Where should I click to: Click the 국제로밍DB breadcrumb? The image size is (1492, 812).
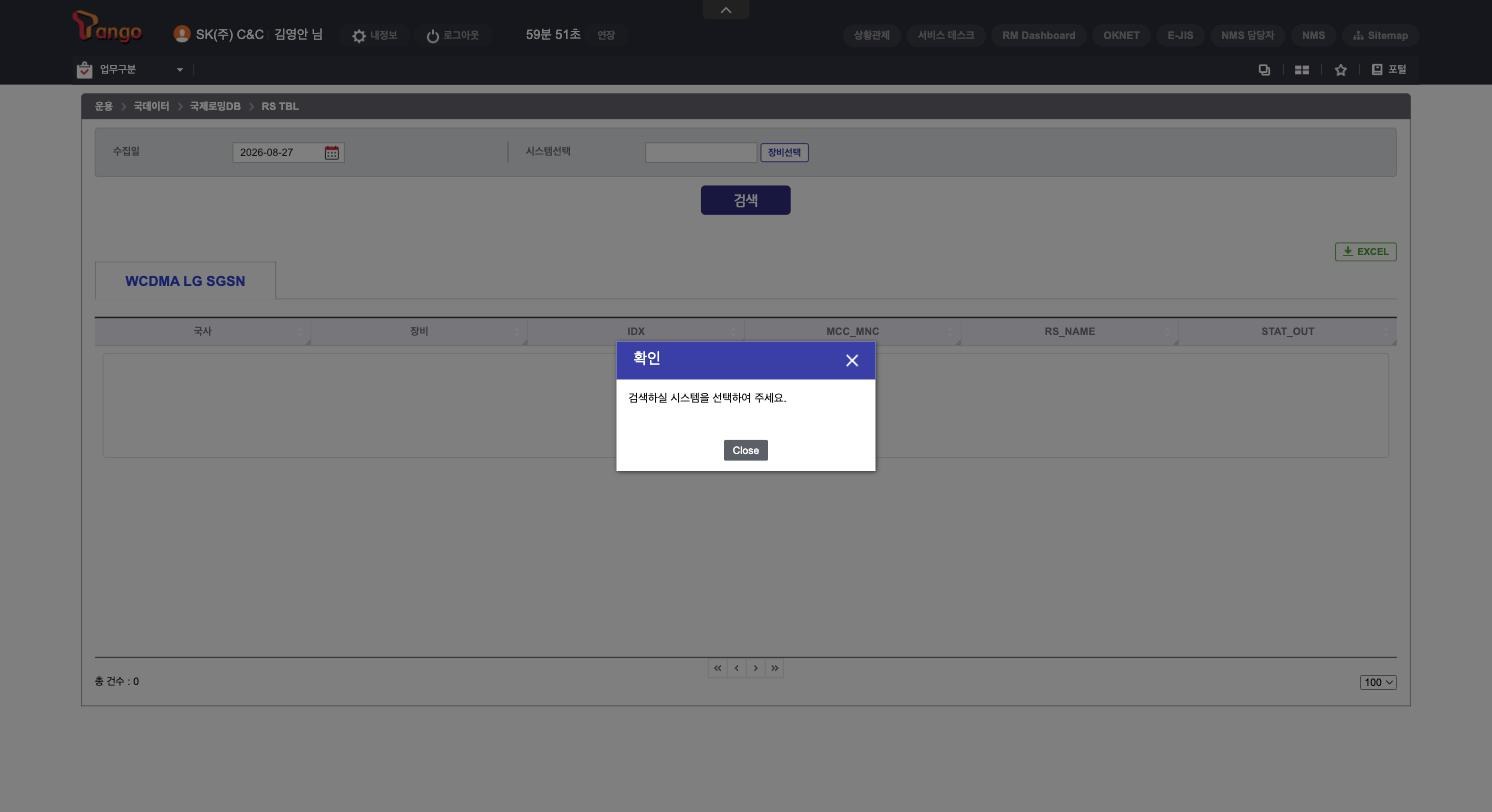coord(215,106)
